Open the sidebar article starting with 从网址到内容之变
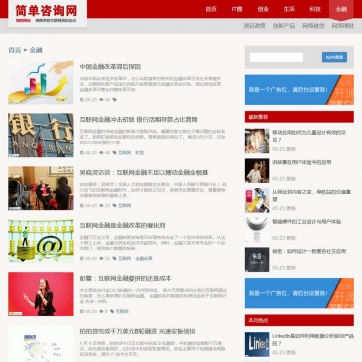 point(311,195)
